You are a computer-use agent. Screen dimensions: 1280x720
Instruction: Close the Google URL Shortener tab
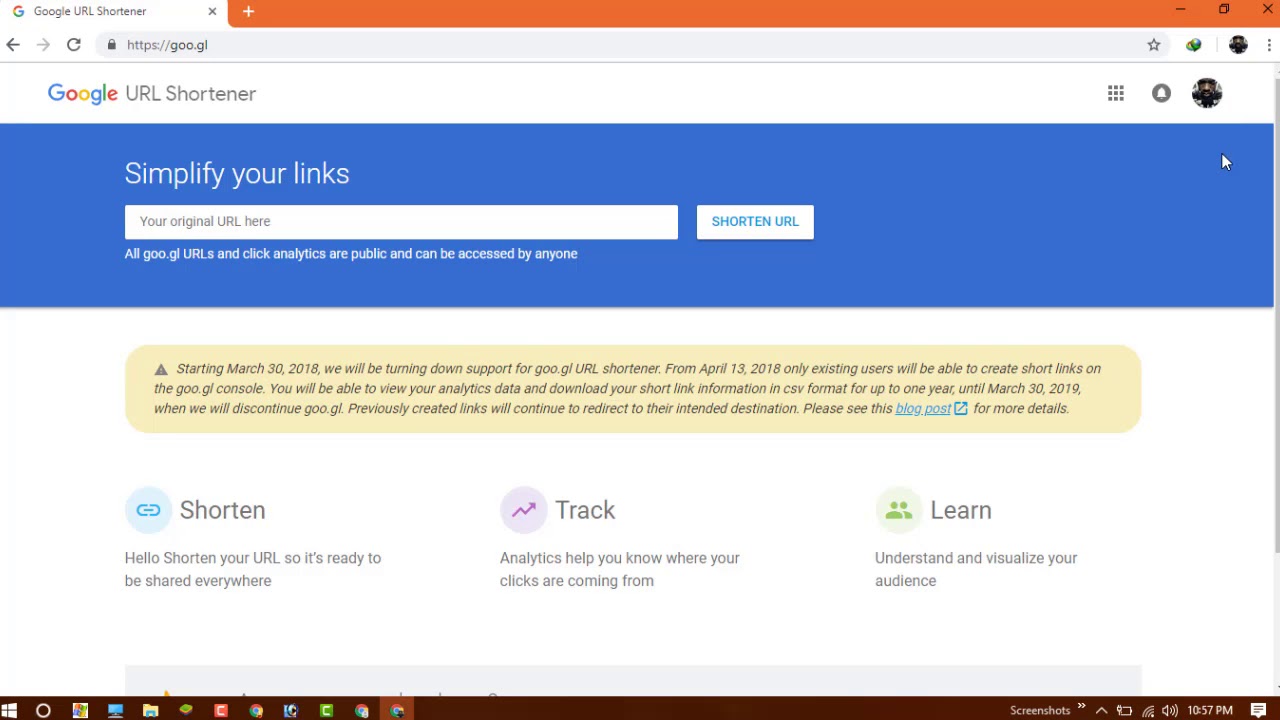[212, 11]
